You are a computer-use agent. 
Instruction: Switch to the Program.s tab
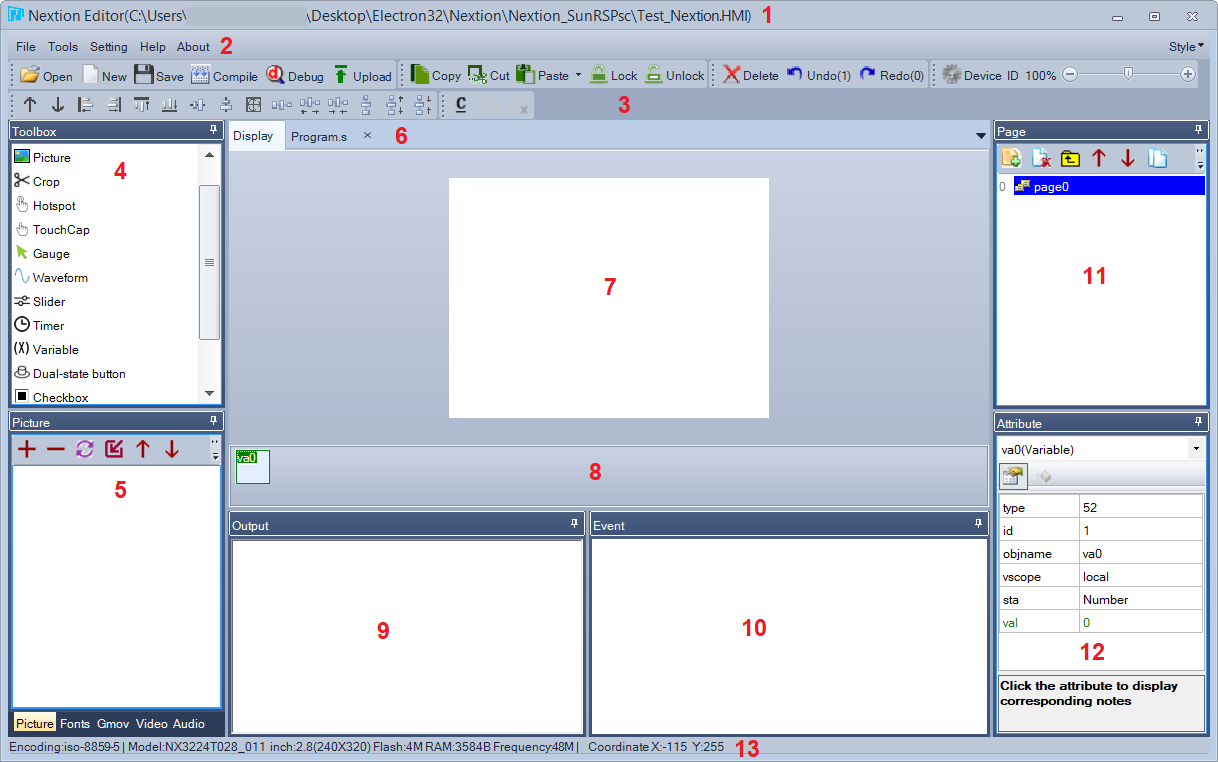pos(319,136)
